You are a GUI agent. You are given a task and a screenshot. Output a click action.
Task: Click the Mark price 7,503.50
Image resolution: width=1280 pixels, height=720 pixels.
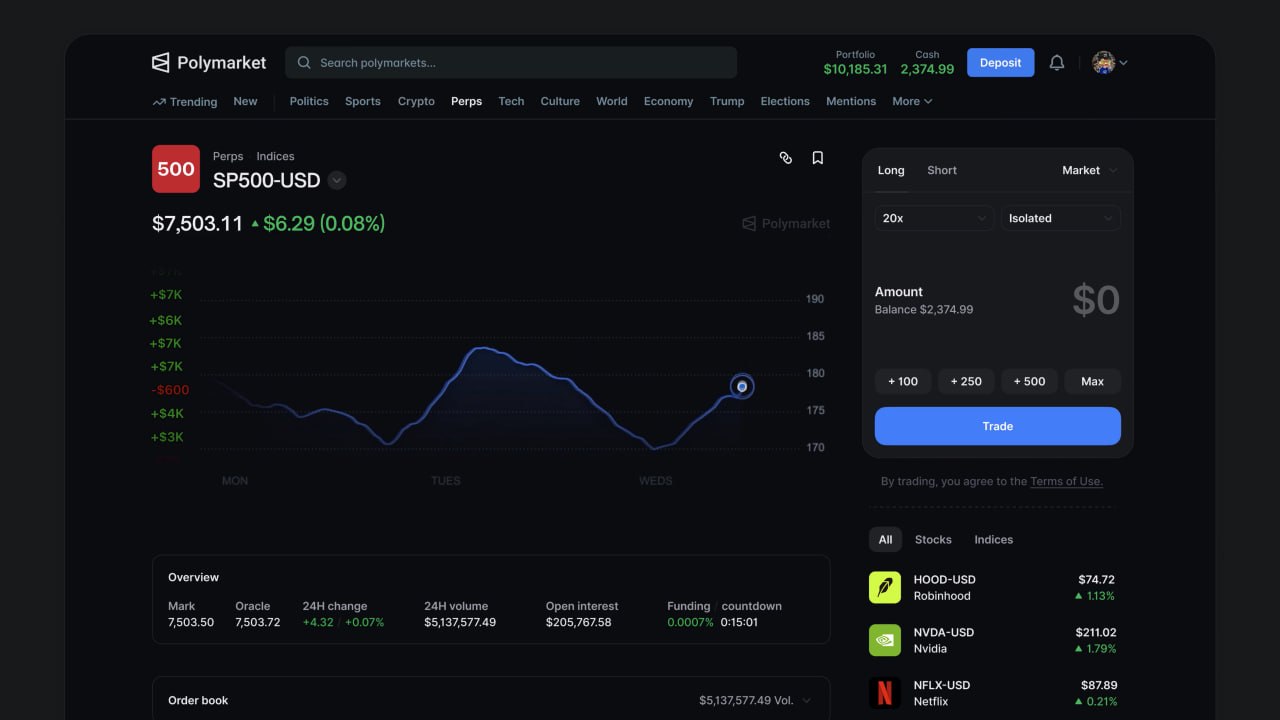tap(191, 623)
